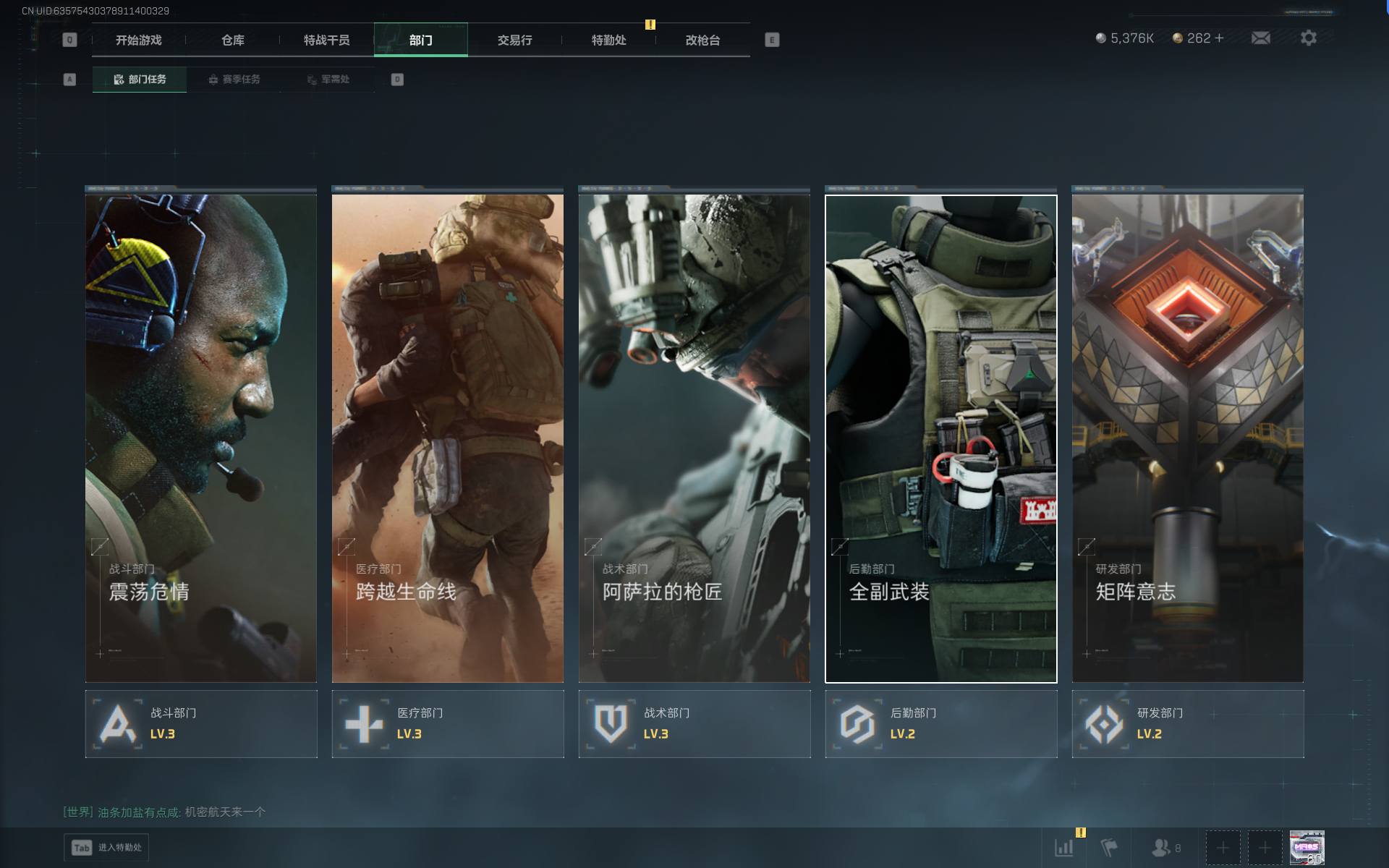The image size is (1389, 868).
Task: Select the 军需处 sub-tab
Action: 328,80
